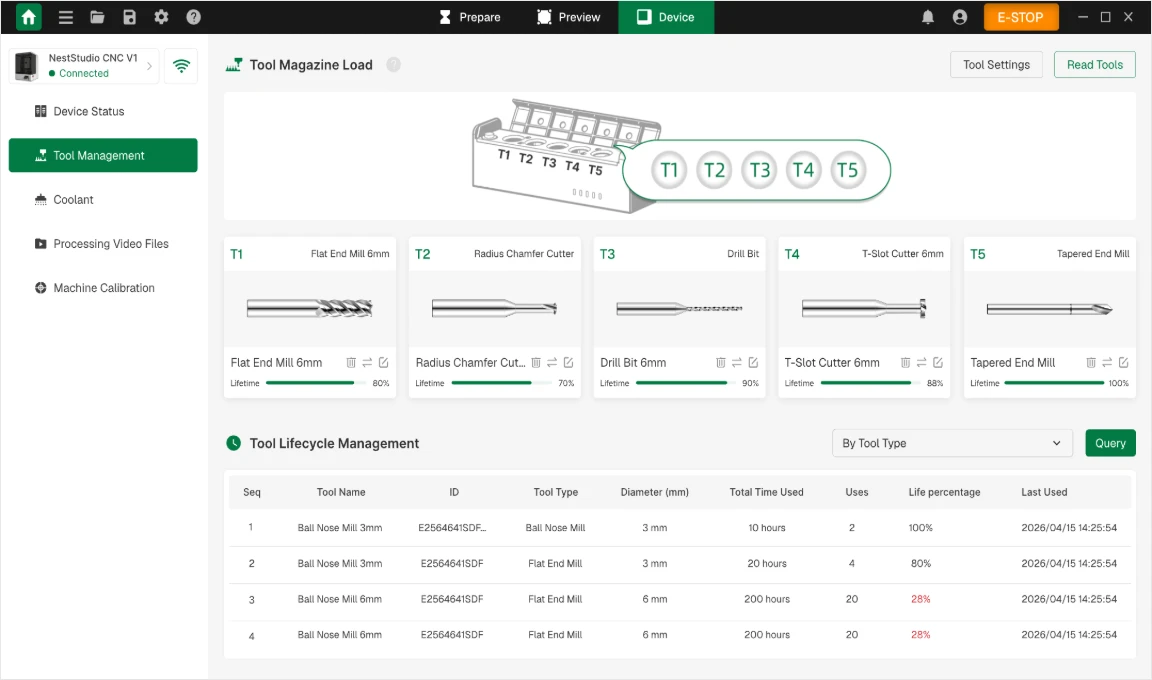Check the Wi-Fi connection icon

181,66
